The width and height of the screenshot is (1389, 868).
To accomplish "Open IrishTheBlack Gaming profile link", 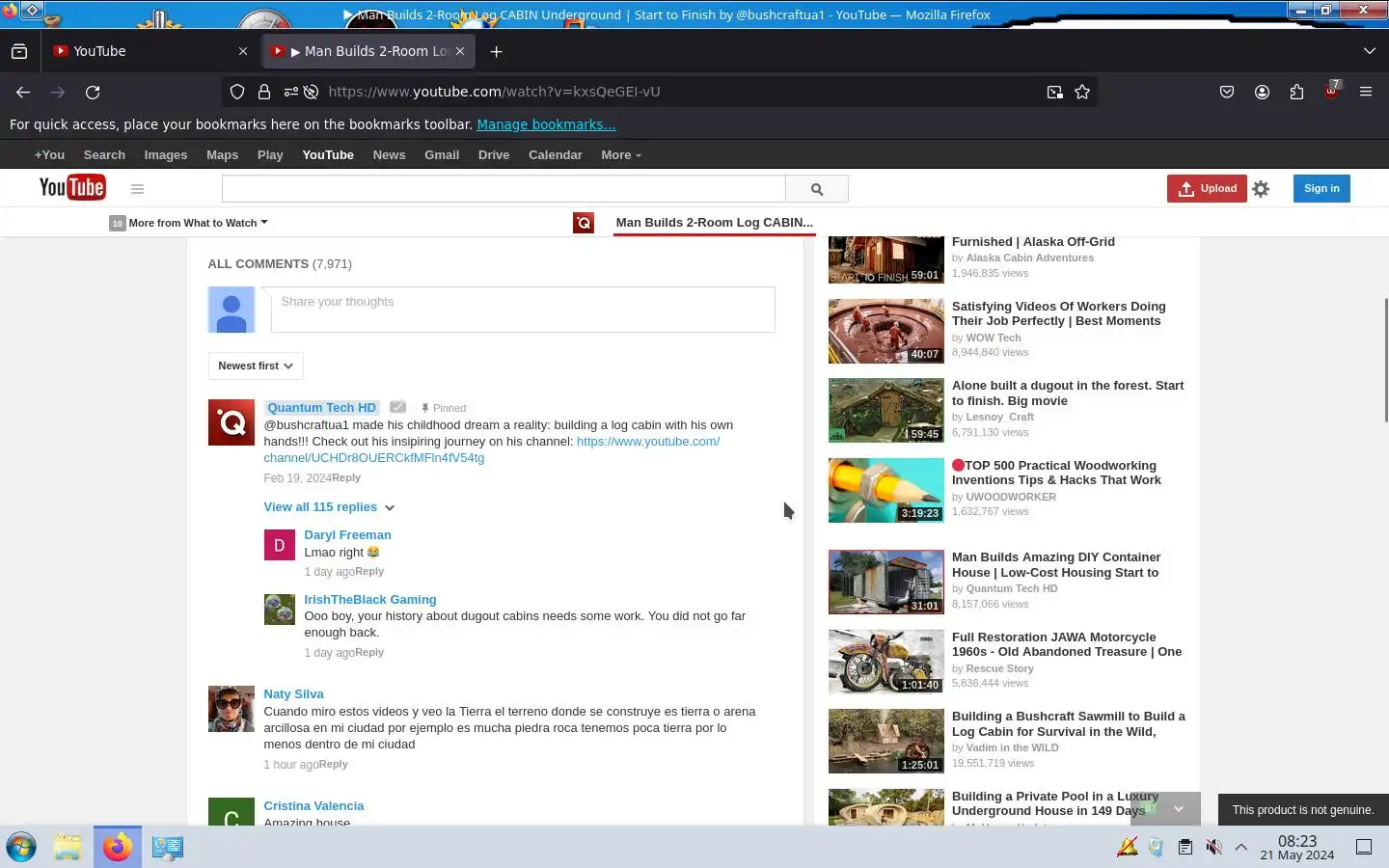I will click(370, 599).
